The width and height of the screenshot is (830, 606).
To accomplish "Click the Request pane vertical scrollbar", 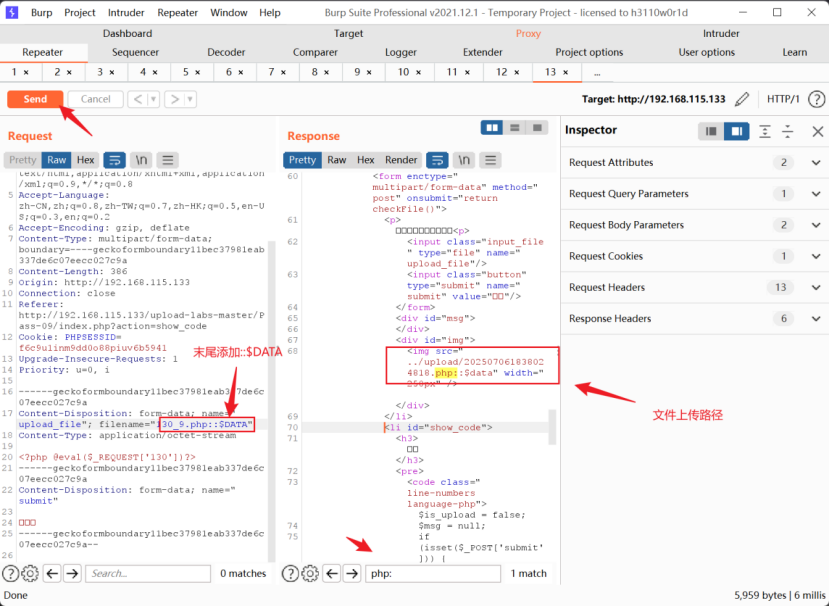I will pyautogui.click(x=272, y=401).
